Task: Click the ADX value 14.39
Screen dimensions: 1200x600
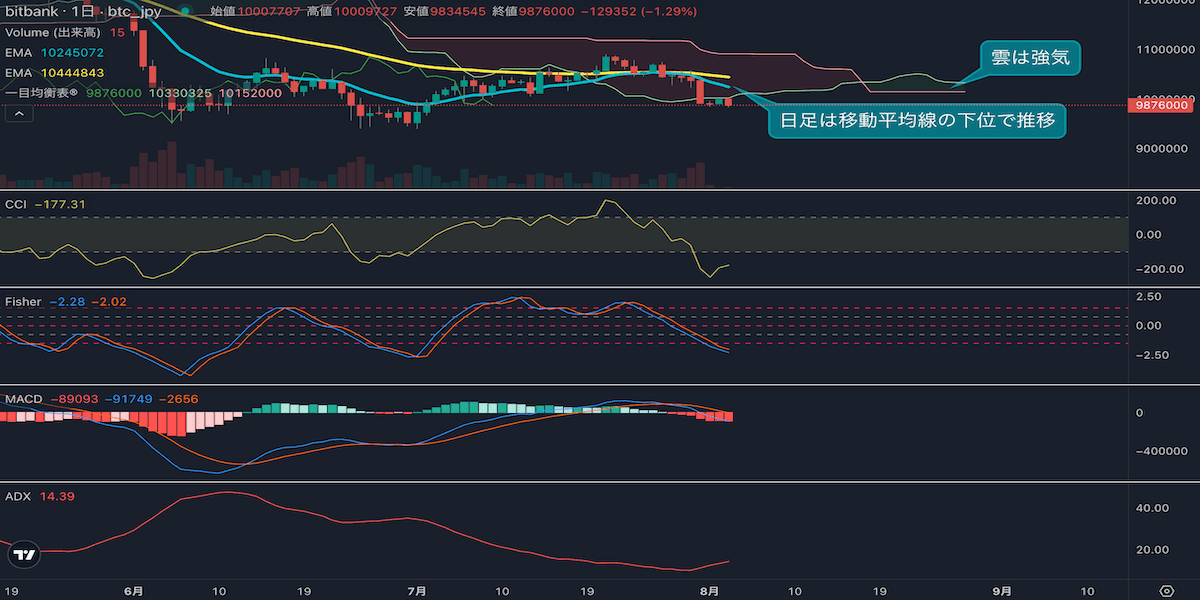Action: click(x=57, y=496)
